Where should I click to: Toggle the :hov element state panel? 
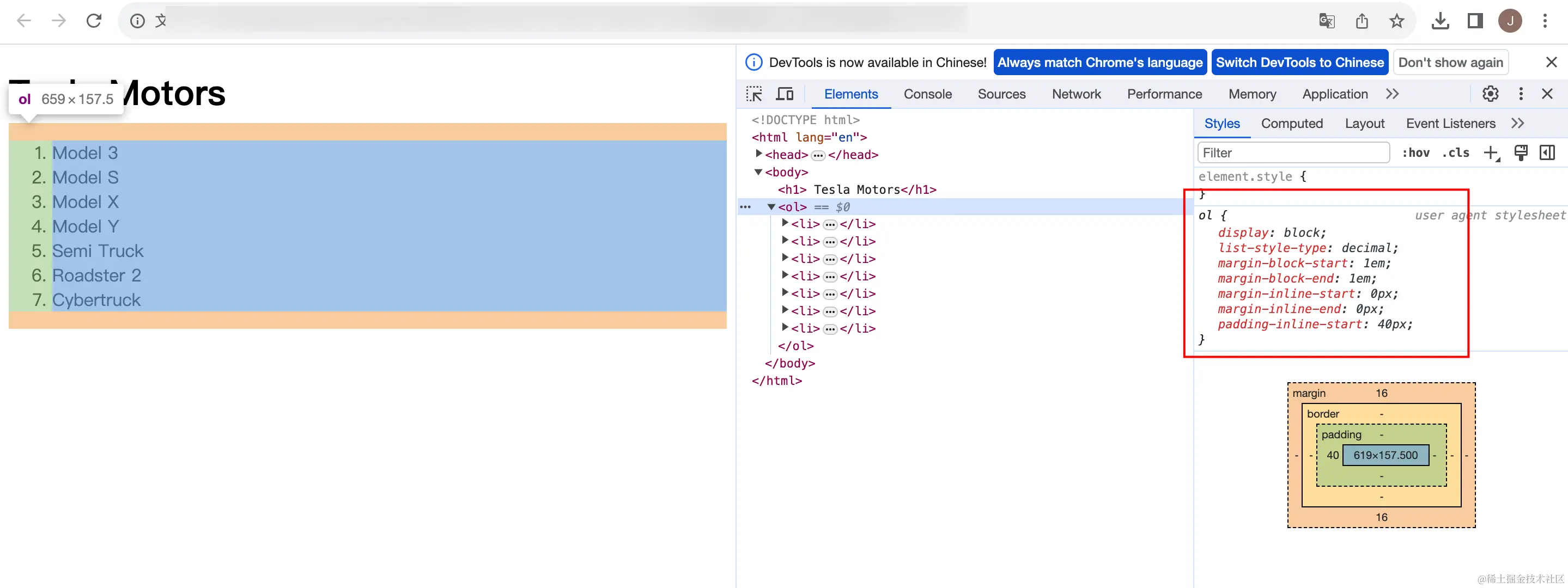tap(1415, 152)
